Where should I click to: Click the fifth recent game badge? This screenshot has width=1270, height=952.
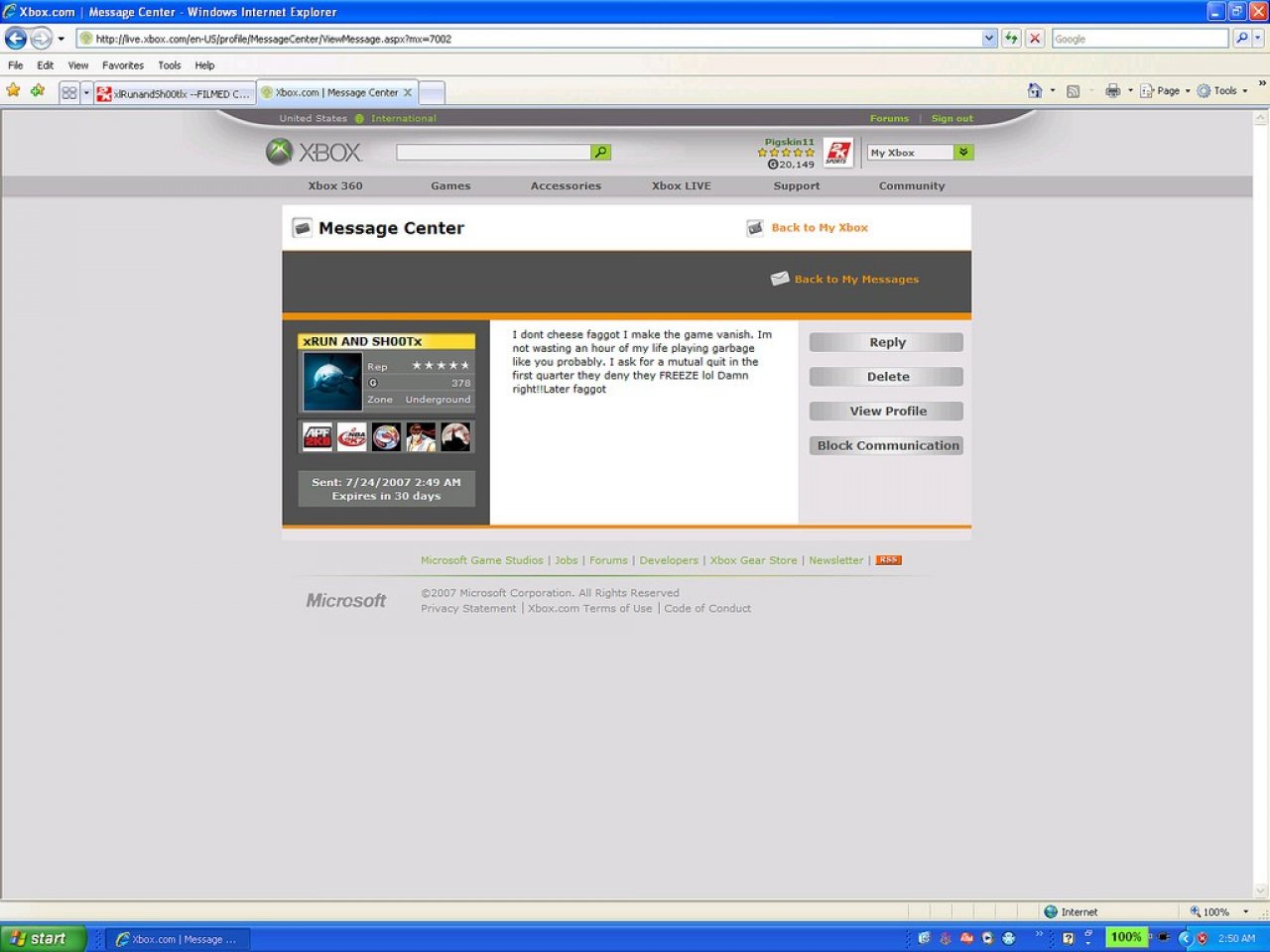click(455, 436)
